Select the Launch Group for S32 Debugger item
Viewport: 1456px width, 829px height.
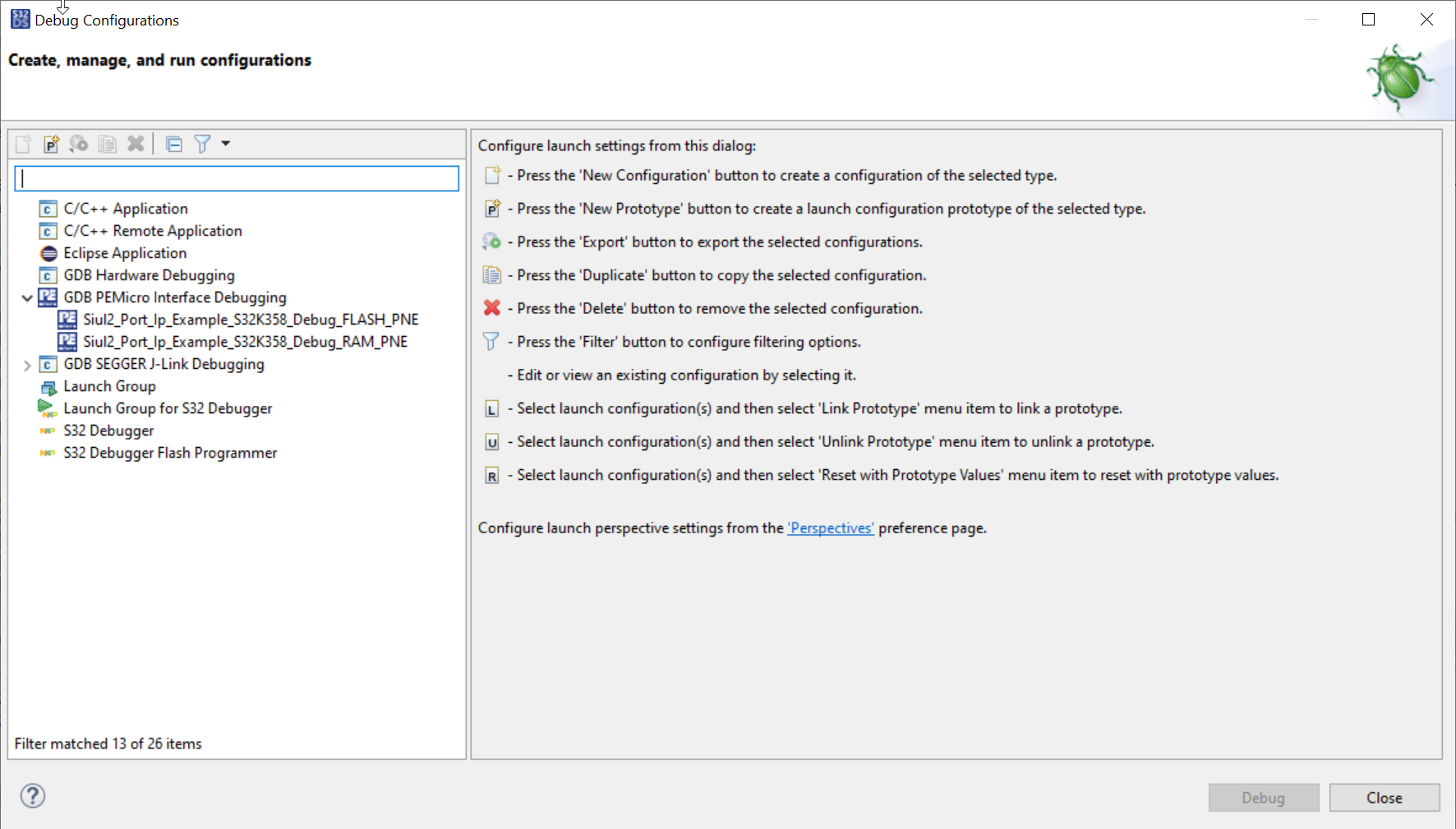[168, 408]
